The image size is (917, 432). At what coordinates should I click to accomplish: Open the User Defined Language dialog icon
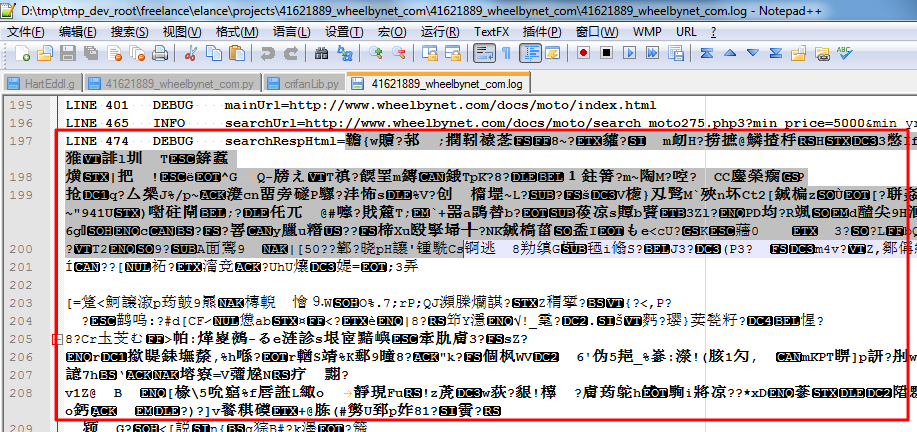coord(553,53)
